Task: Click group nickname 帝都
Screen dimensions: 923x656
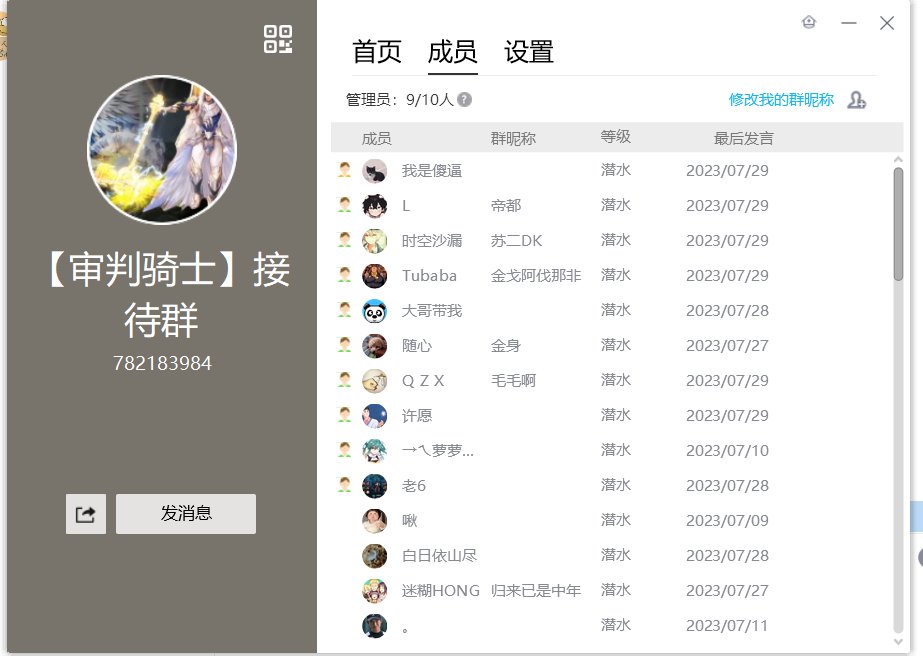Action: 506,206
